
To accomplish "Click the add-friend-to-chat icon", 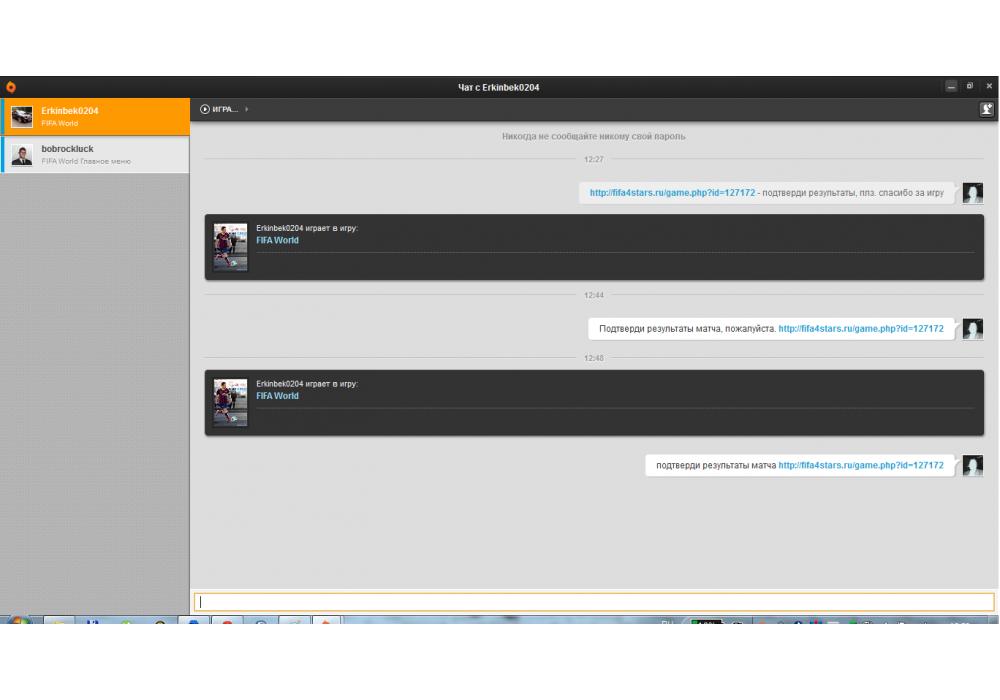I will pyautogui.click(x=986, y=109).
